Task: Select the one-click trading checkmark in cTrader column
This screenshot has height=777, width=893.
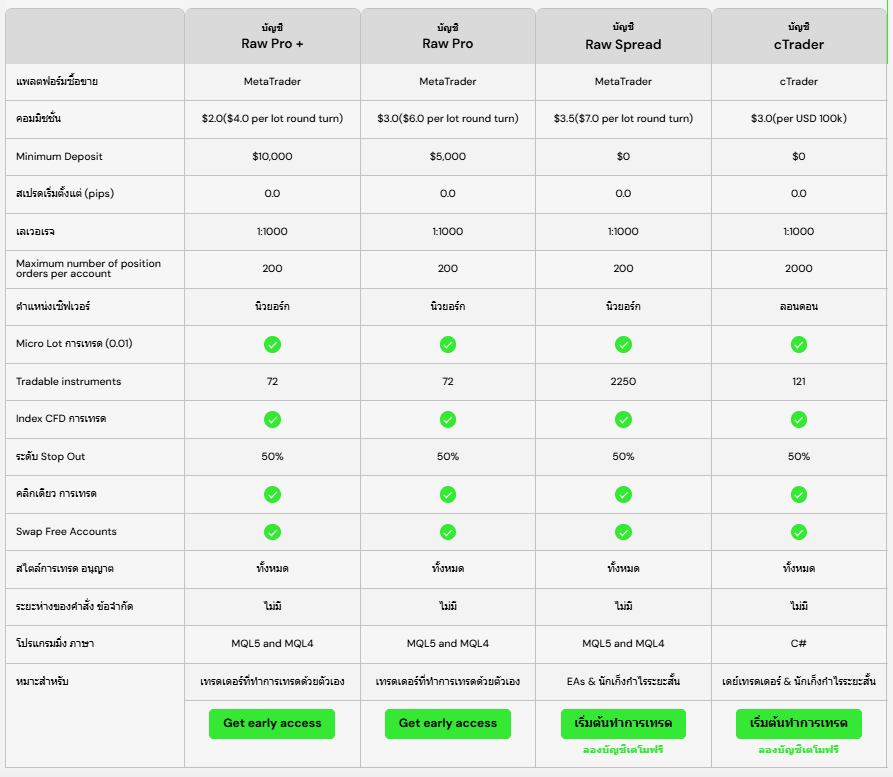Action: [x=799, y=494]
